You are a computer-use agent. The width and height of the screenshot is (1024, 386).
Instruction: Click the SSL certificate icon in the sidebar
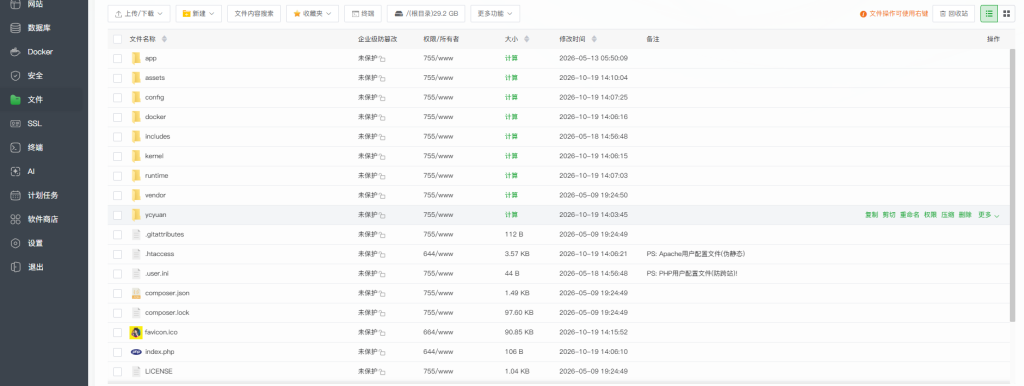16,123
